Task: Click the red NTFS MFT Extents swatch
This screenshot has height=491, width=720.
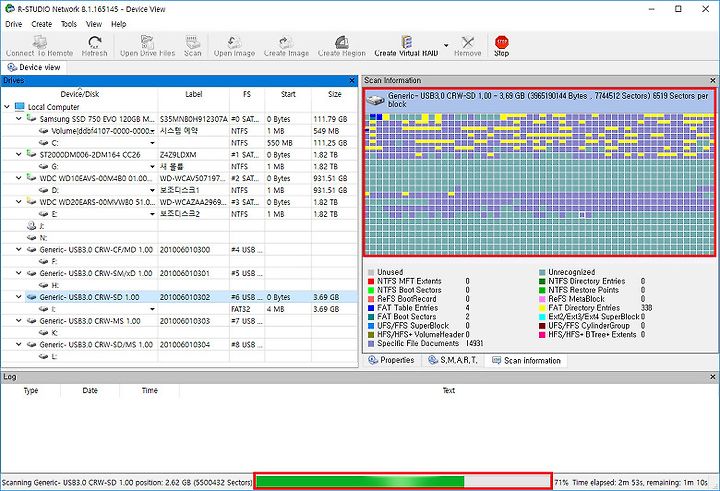Action: pos(371,281)
